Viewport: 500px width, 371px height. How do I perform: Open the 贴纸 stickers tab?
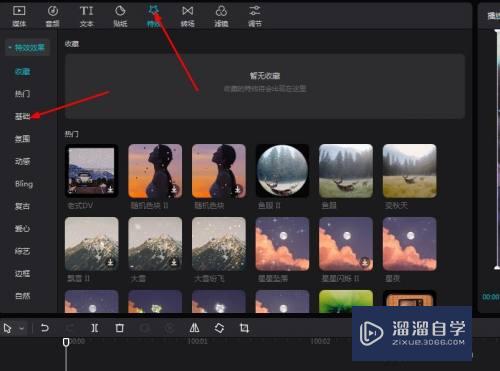click(x=120, y=16)
